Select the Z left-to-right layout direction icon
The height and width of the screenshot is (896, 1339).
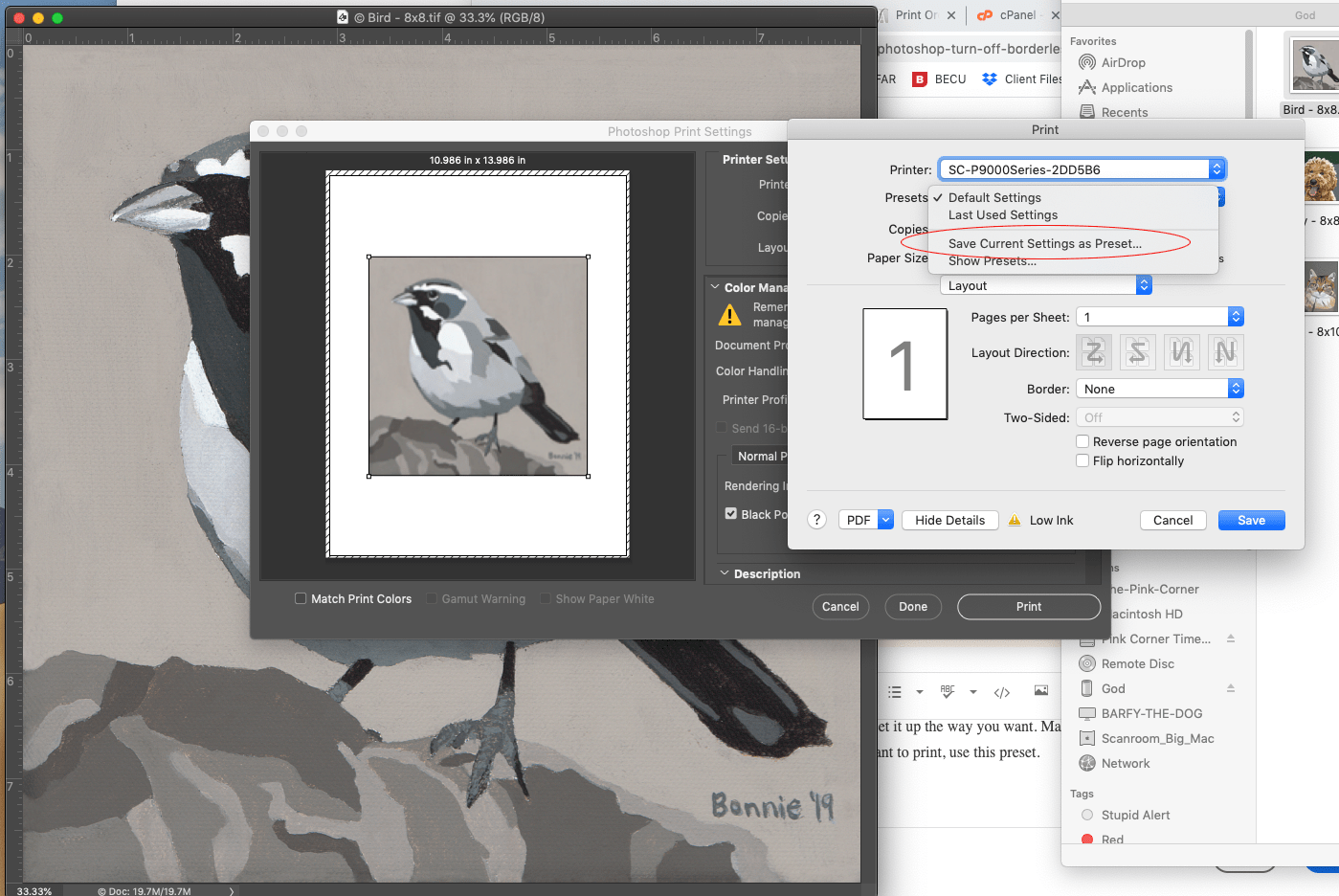1094,352
